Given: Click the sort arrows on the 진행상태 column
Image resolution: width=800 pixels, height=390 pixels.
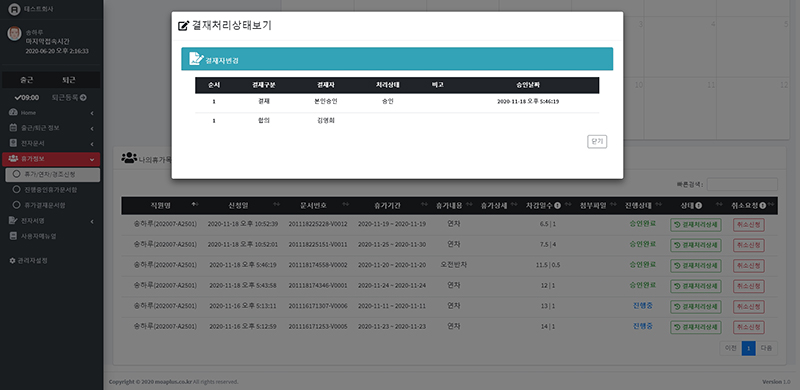Looking at the screenshot, I should pyautogui.click(x=659, y=205).
